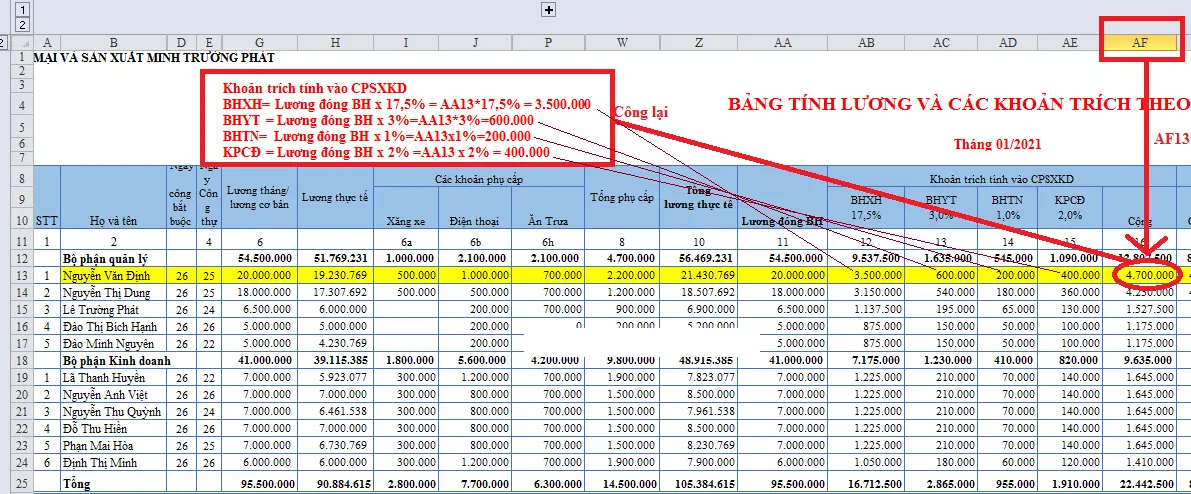Click cell 'Nguyễn Thị Dung'
This screenshot has height=494, width=1191.
pyautogui.click(x=113, y=292)
